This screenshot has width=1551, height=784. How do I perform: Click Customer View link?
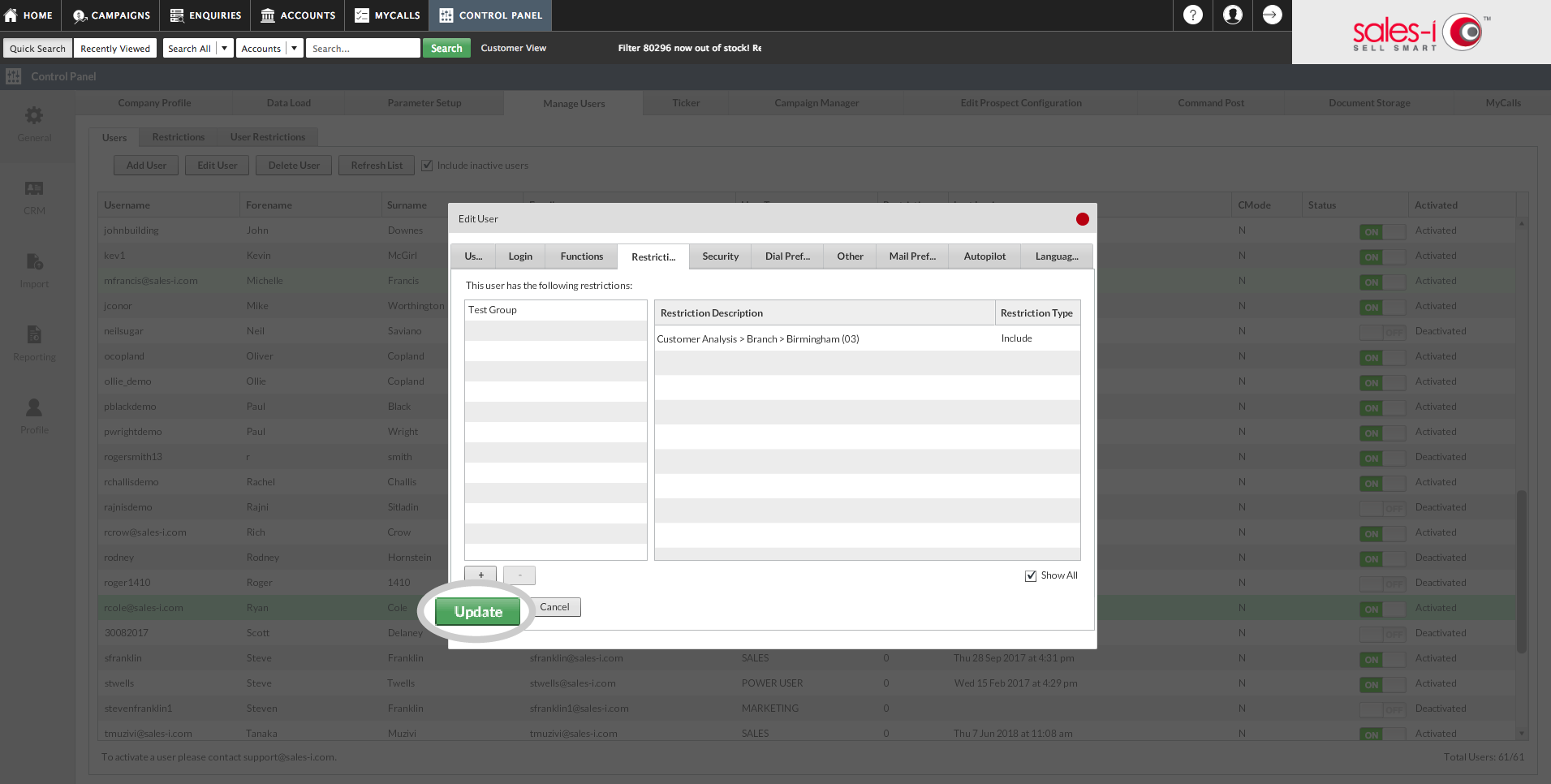[513, 49]
